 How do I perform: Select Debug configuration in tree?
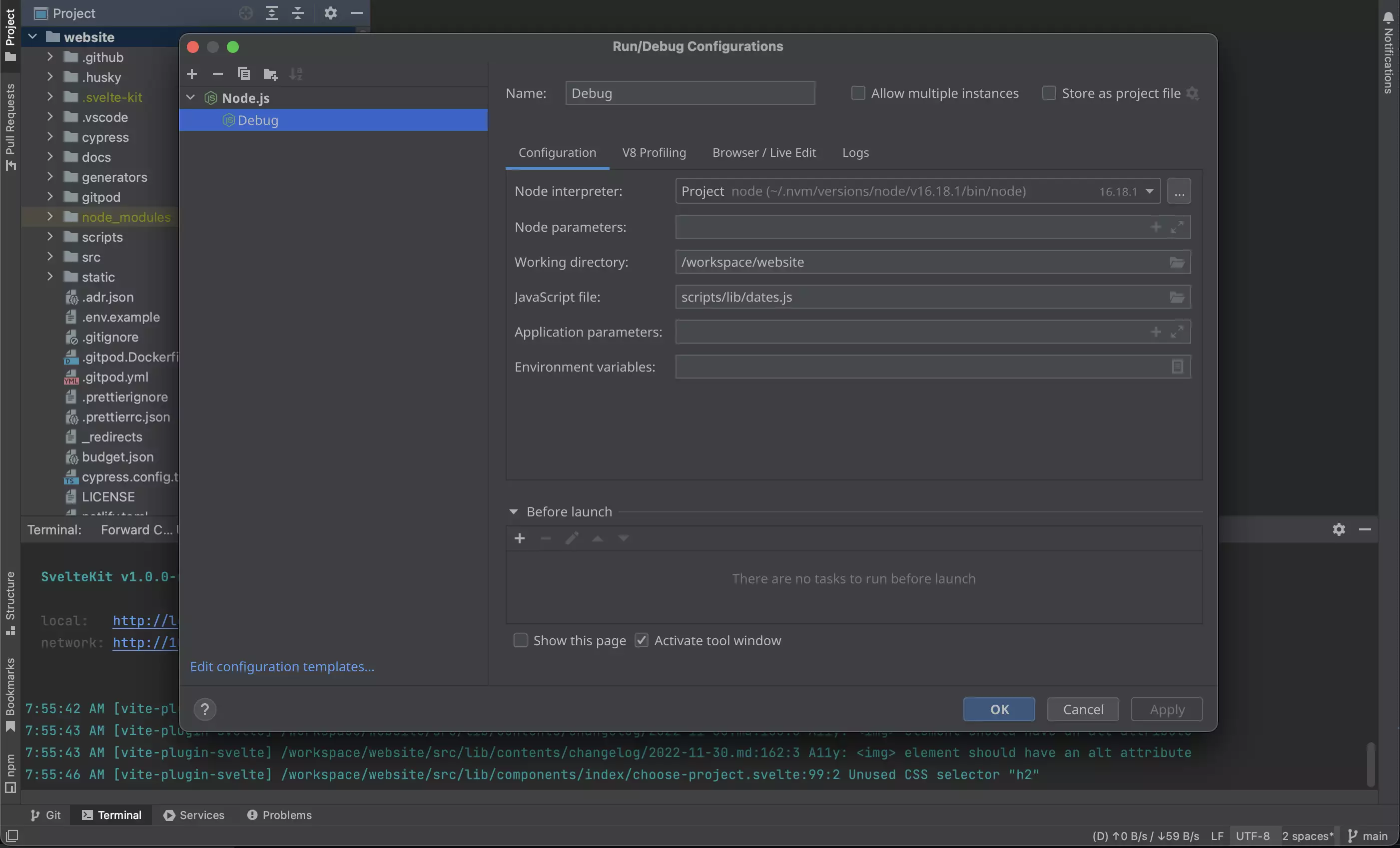point(333,120)
